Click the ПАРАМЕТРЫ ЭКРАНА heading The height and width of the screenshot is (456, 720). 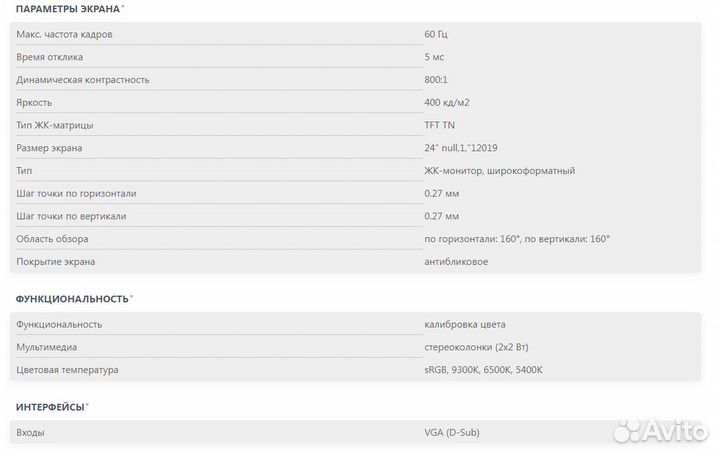coord(67,9)
